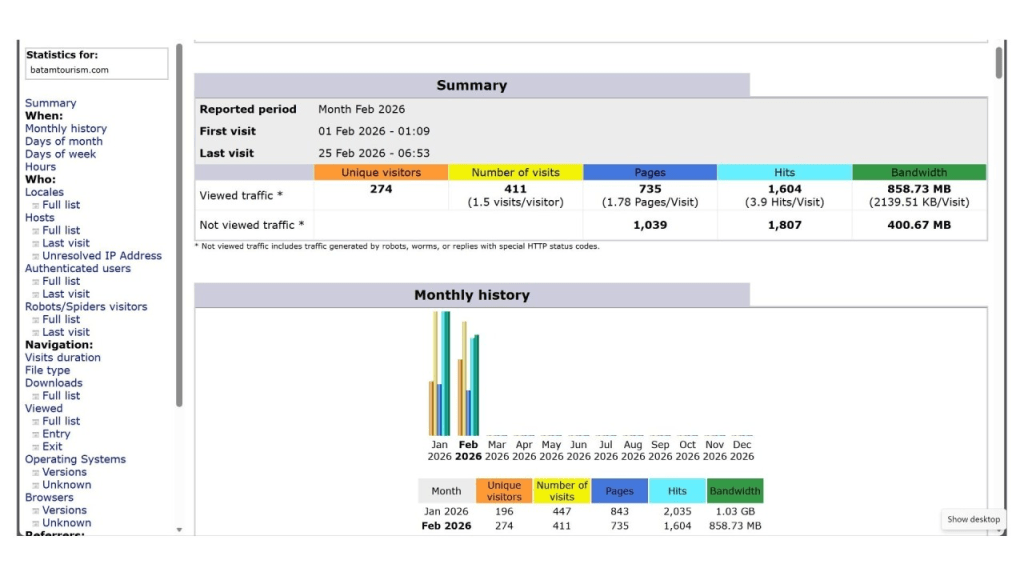
Task: Select the File type link
Action: [x=47, y=370]
